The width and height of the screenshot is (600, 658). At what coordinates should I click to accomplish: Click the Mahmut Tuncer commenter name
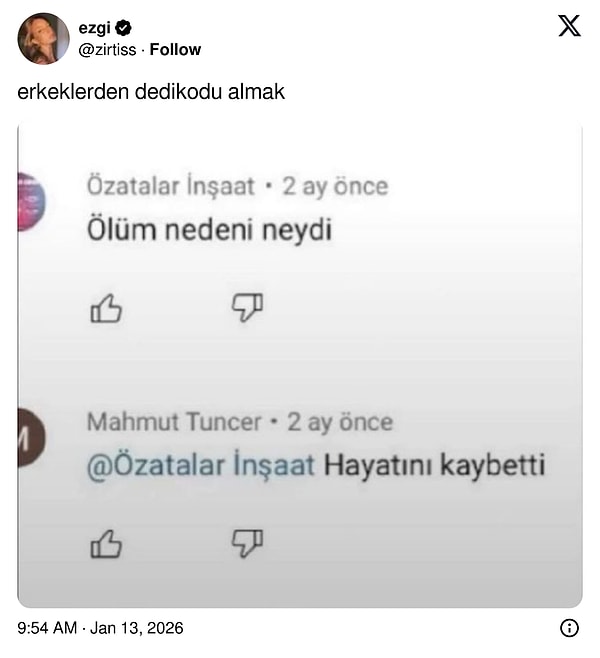pyautogui.click(x=172, y=422)
